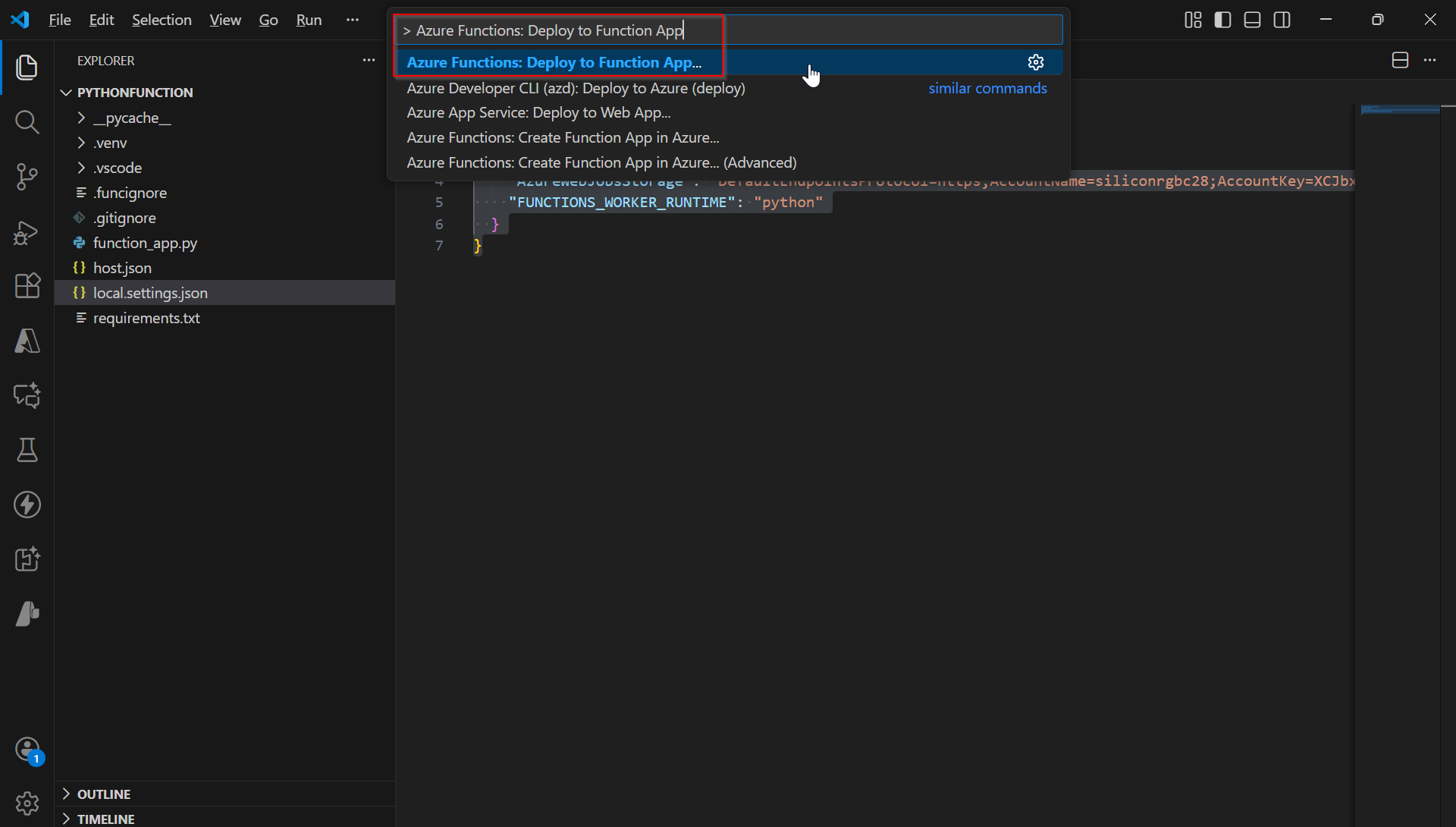Open Explorer Views and More Actions ellipsis
Screen dimensions: 1456x827
tap(369, 60)
